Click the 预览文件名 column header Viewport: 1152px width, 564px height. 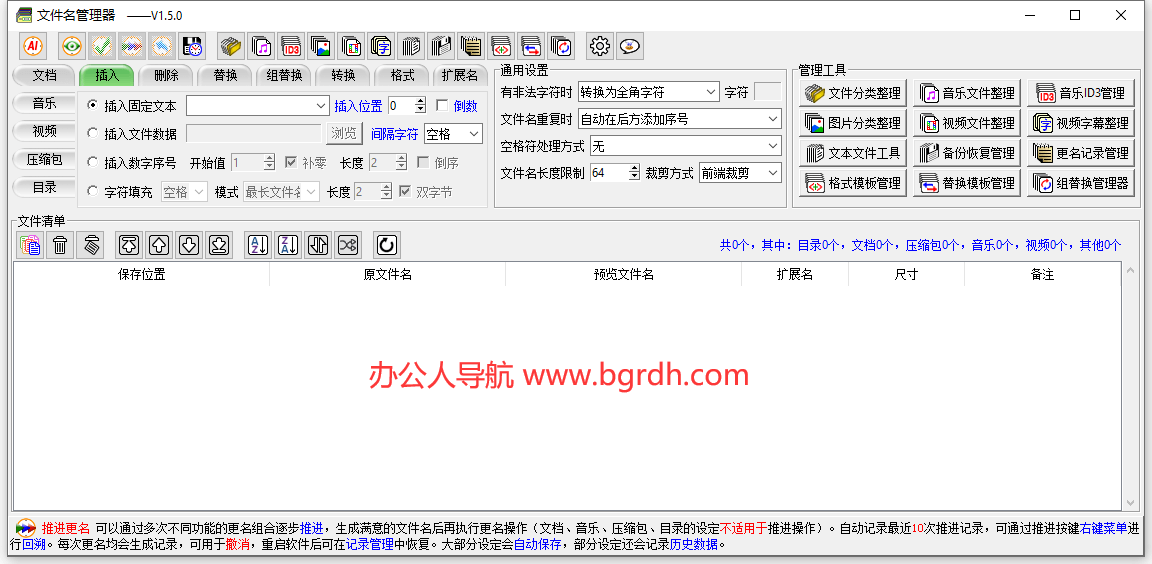(x=624, y=275)
